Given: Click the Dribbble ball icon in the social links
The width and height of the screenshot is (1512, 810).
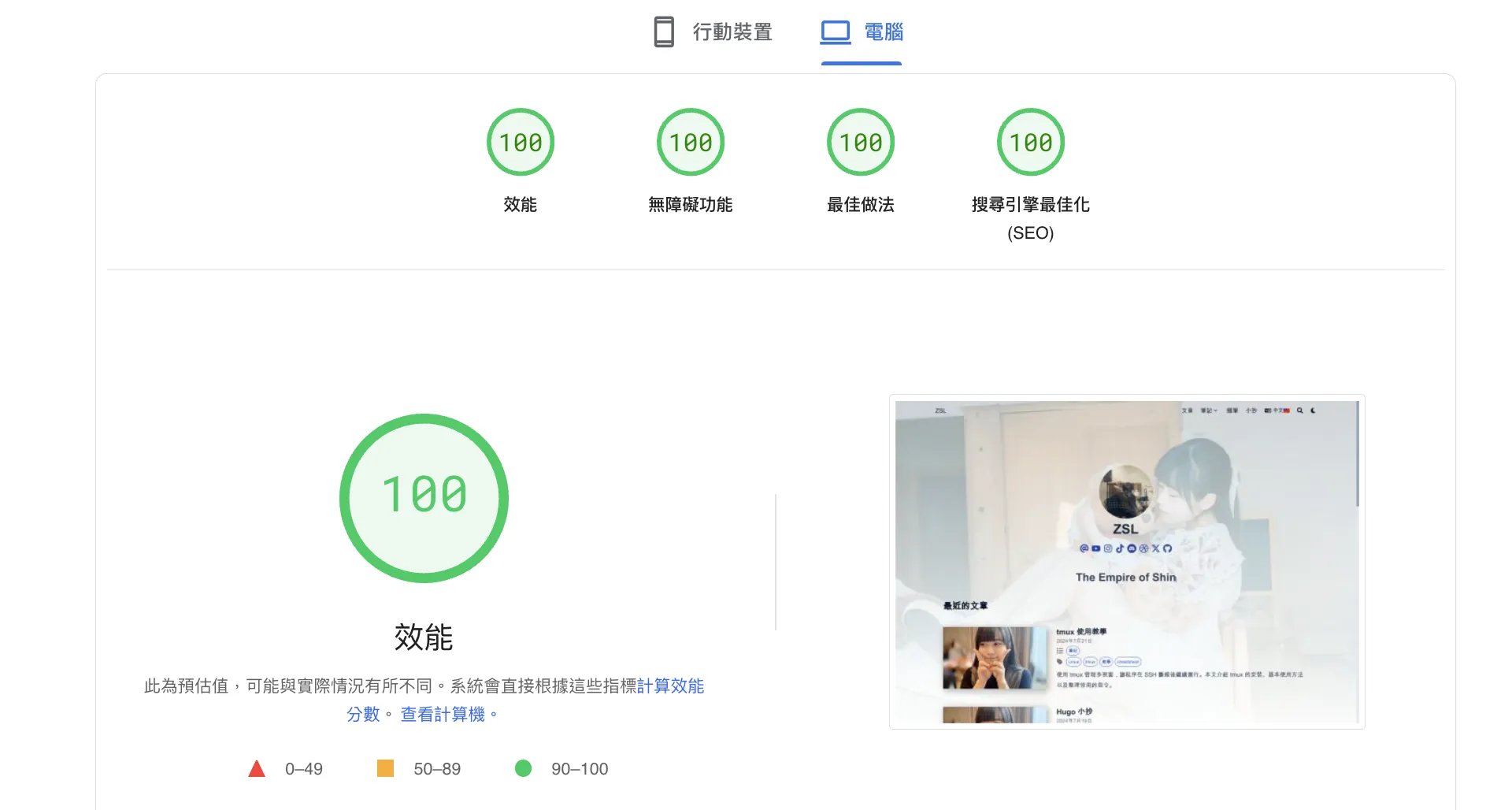Looking at the screenshot, I should pyautogui.click(x=1143, y=548).
